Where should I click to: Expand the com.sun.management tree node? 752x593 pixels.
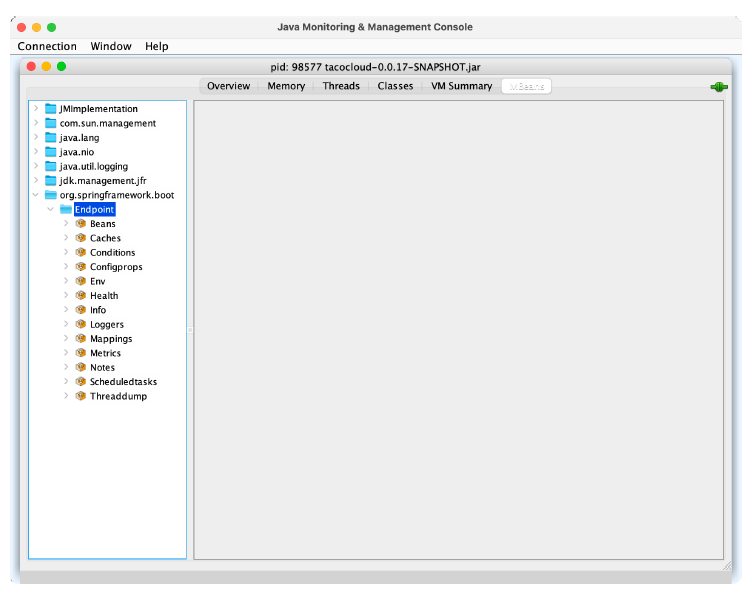tap(36, 123)
